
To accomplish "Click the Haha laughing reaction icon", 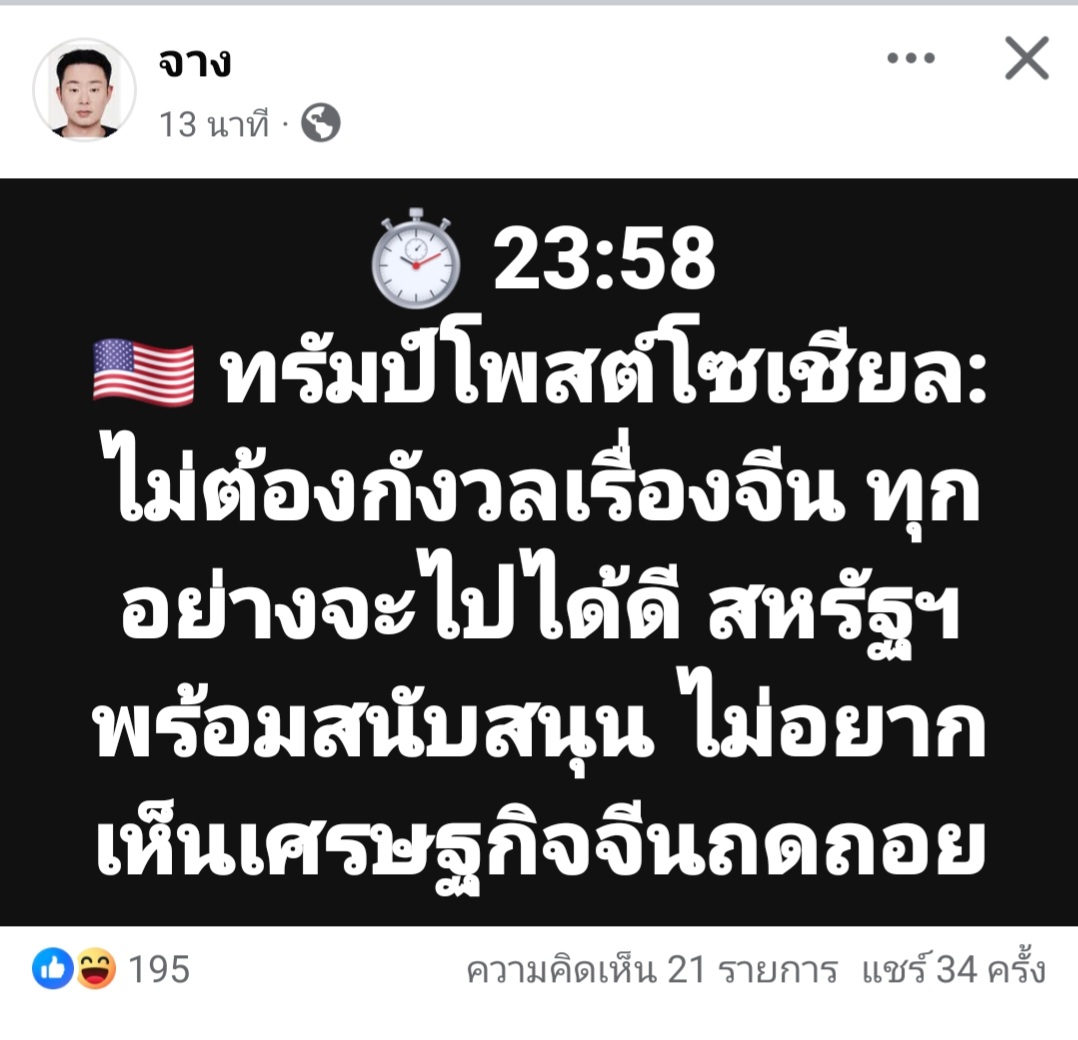I will [x=95, y=969].
